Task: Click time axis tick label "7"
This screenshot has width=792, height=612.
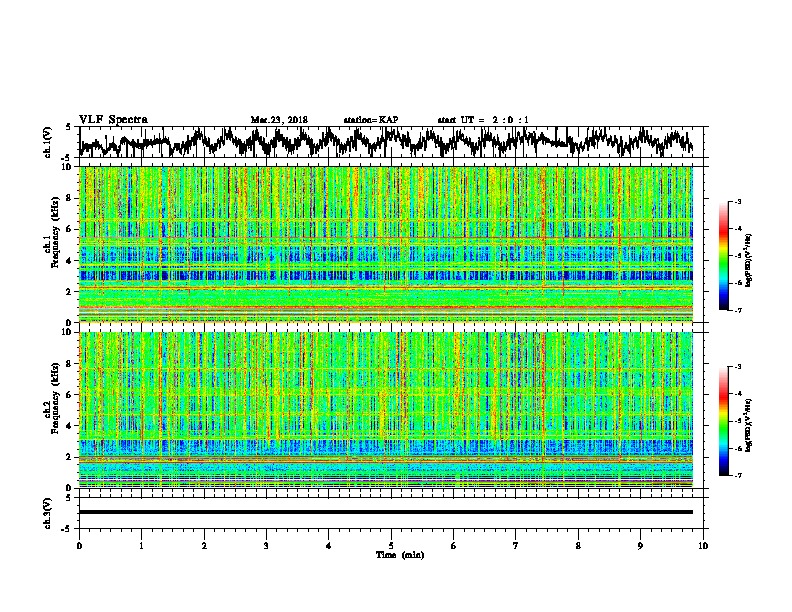Action: 516,546
